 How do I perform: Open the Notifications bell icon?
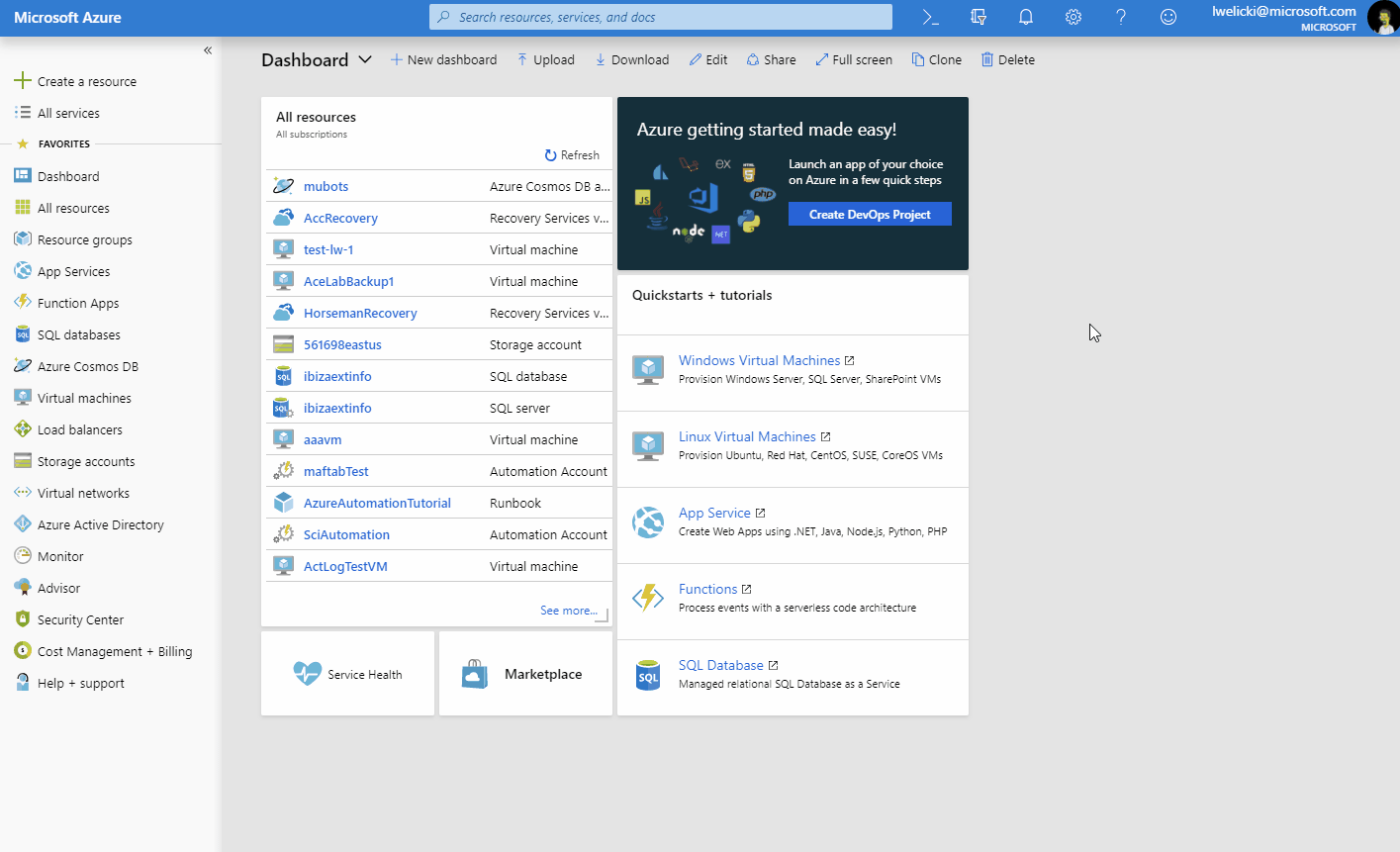coord(1025,17)
